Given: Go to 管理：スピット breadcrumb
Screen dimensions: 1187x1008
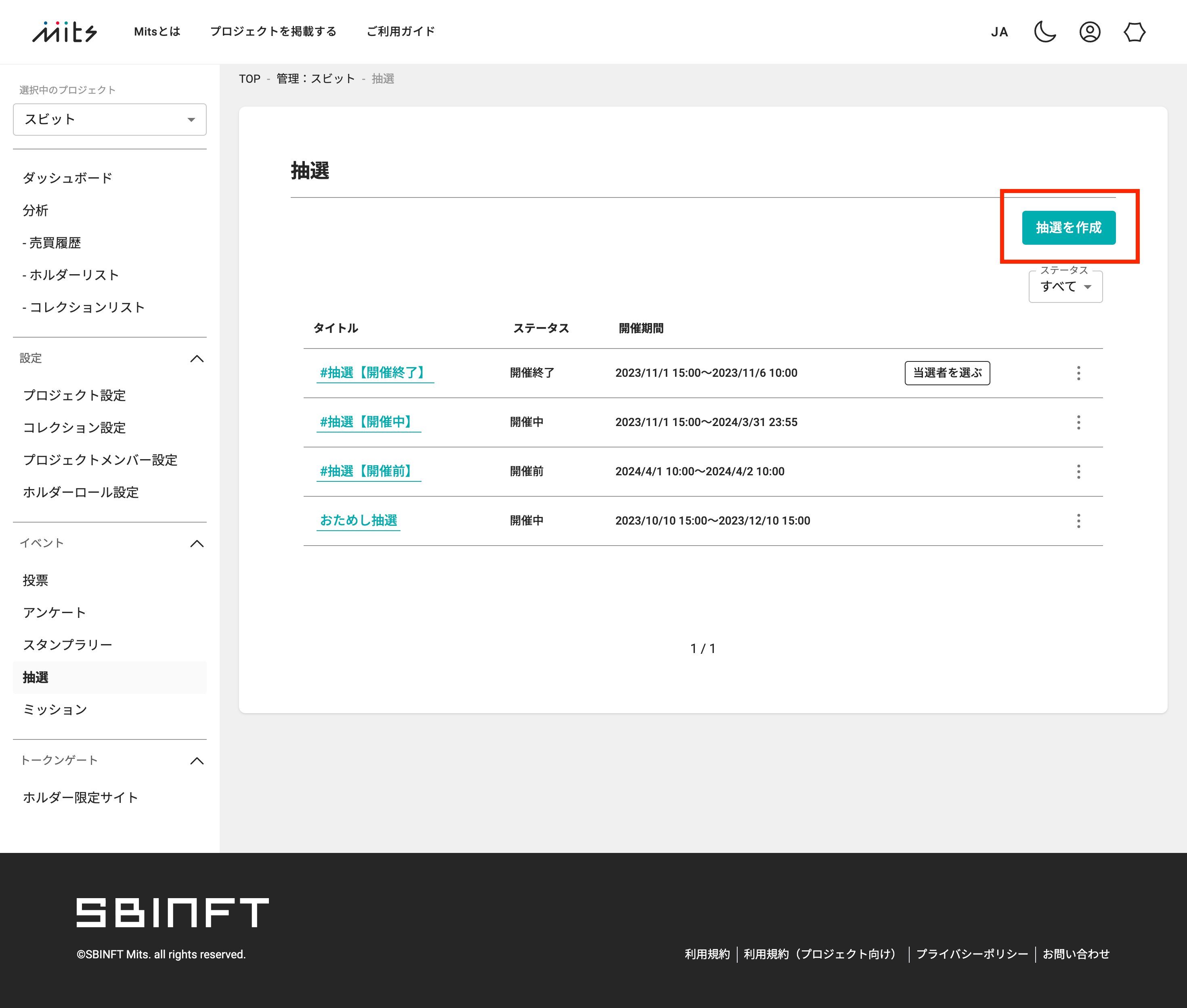Looking at the screenshot, I should pyautogui.click(x=316, y=79).
